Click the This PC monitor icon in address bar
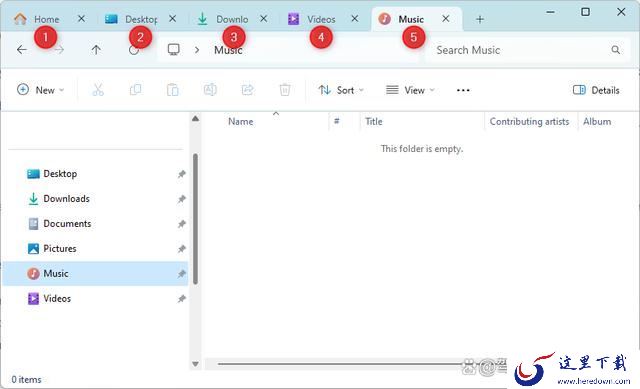Screen dimensions: 640x389 (x=173, y=50)
